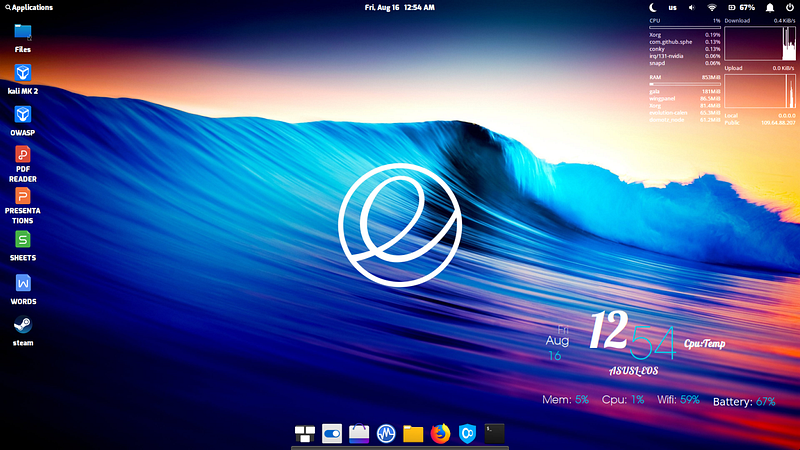Open Multitasking View from the dock
This screenshot has height=450, width=800.
point(305,434)
